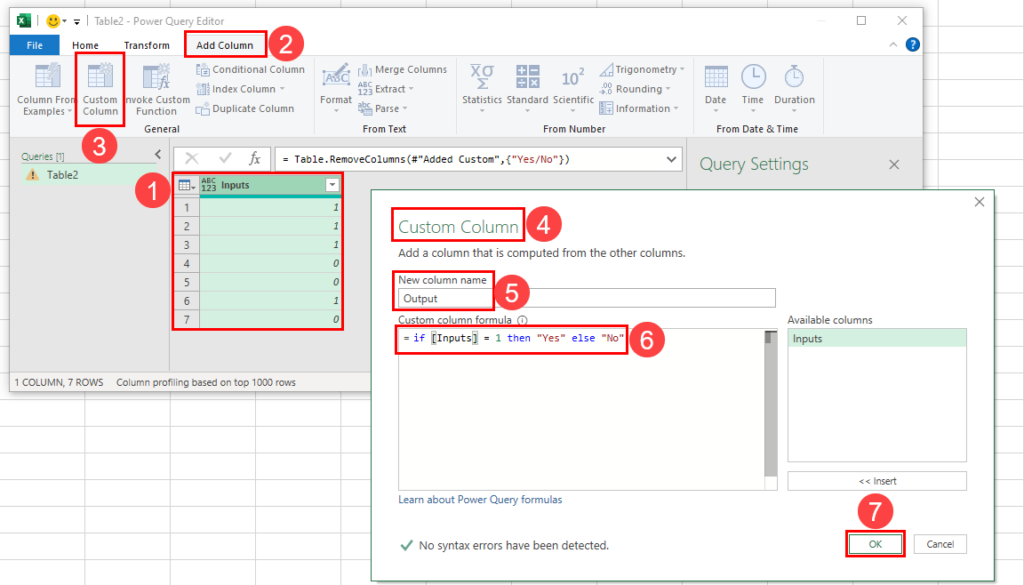
Task: Open the Standard operations tool
Action: click(x=528, y=88)
